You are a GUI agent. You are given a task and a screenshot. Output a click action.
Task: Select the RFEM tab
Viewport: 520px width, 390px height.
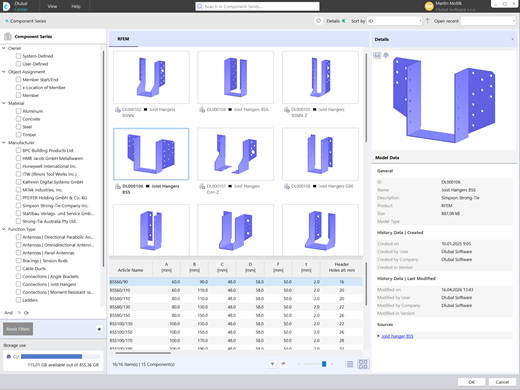pyautogui.click(x=123, y=39)
